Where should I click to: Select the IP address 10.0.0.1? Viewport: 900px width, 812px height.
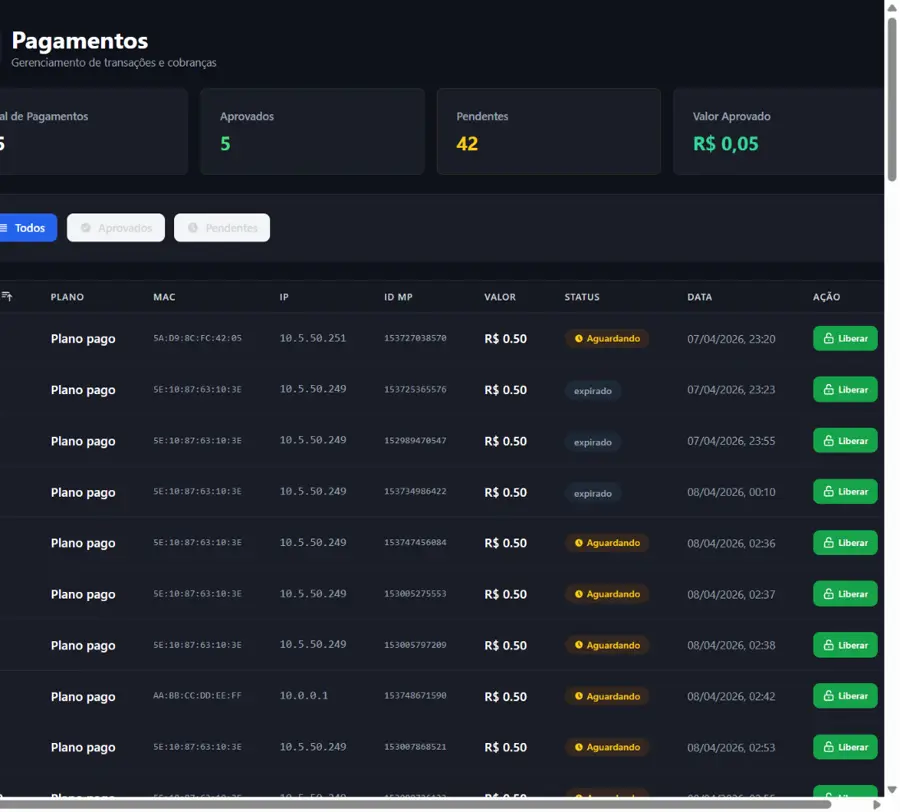(x=304, y=696)
